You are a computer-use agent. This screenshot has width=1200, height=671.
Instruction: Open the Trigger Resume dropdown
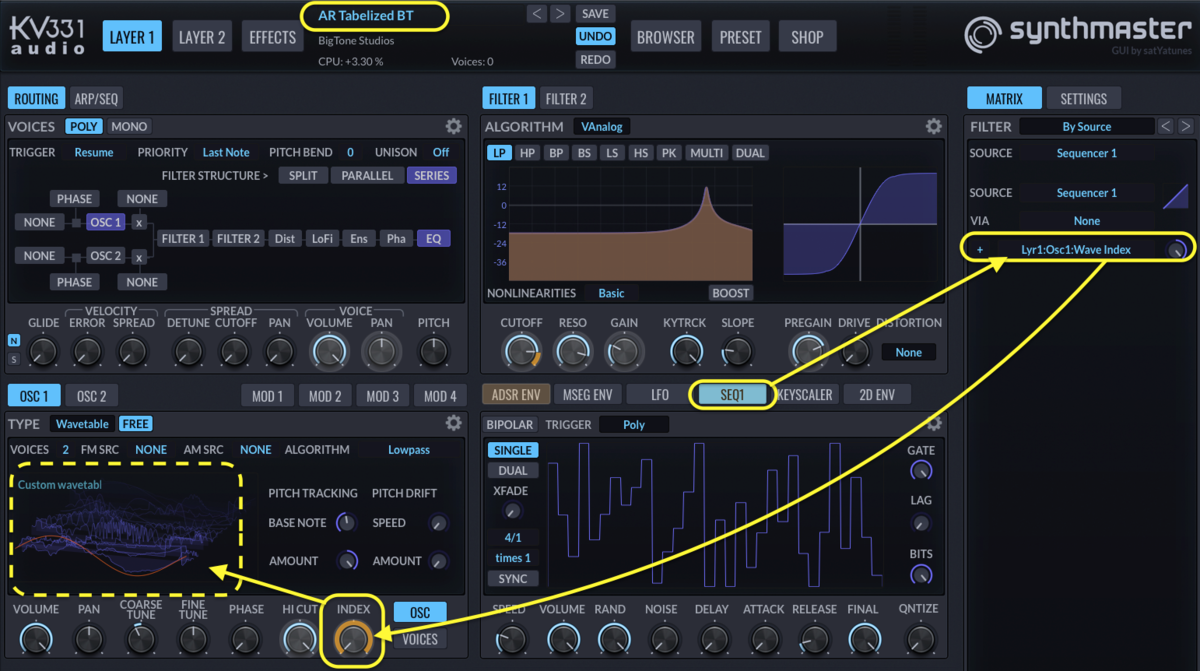pos(94,152)
